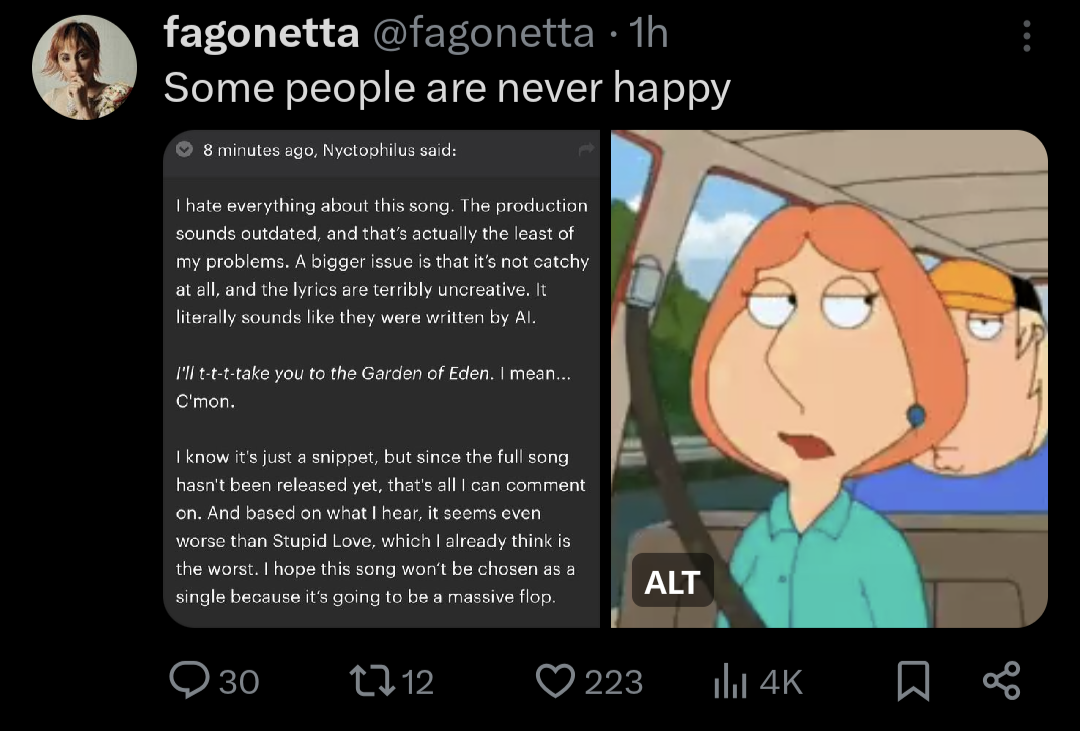
Task: Open fagonetta's profile picture
Action: tap(84, 68)
